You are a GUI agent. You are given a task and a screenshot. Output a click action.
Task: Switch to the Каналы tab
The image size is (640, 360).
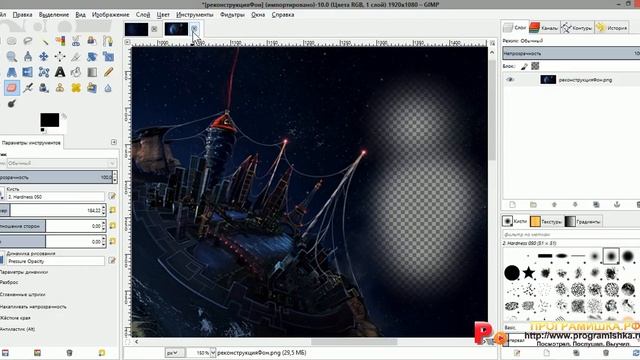[544, 28]
